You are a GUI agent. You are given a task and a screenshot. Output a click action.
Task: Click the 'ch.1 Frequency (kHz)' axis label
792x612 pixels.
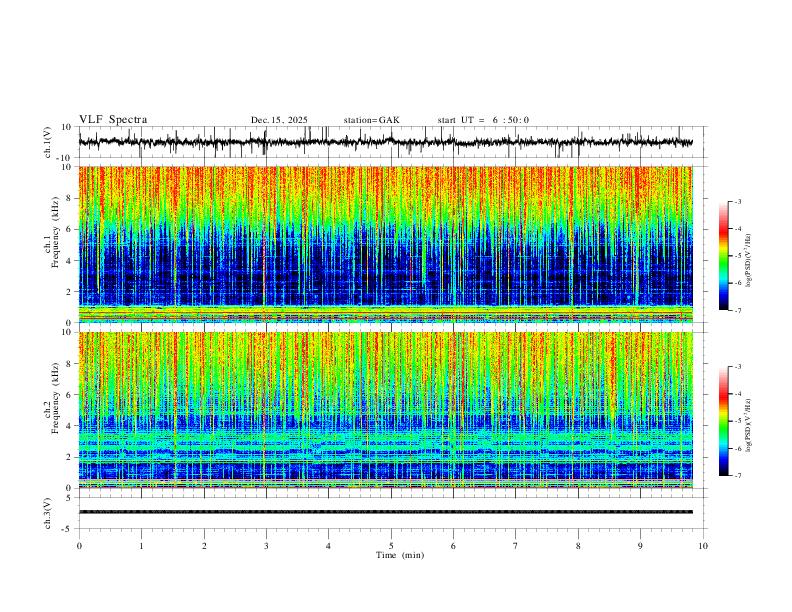point(52,234)
